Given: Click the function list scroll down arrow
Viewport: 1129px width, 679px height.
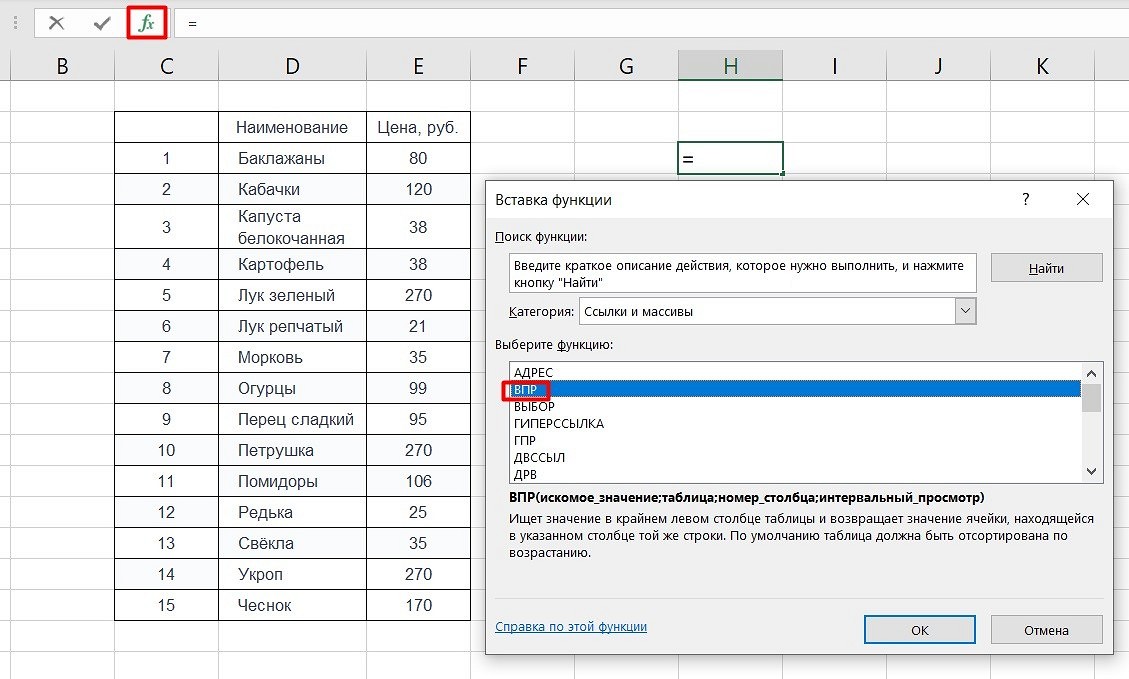Looking at the screenshot, I should coord(1092,472).
